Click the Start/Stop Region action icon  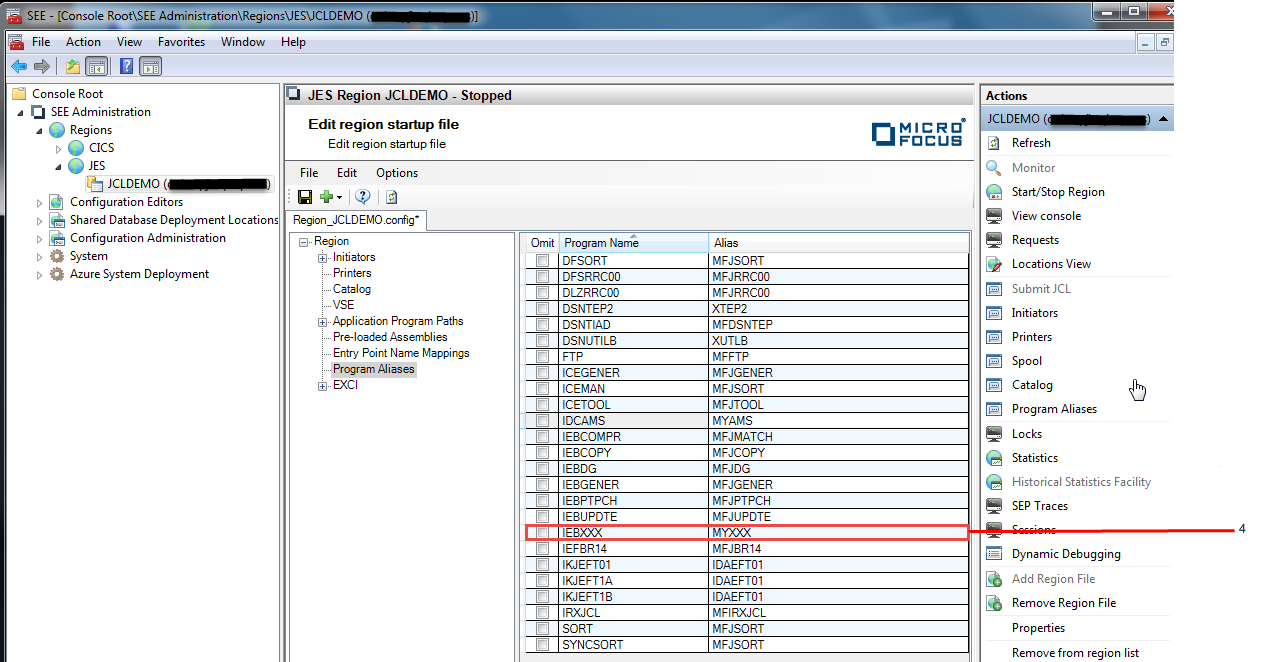pyautogui.click(x=994, y=192)
